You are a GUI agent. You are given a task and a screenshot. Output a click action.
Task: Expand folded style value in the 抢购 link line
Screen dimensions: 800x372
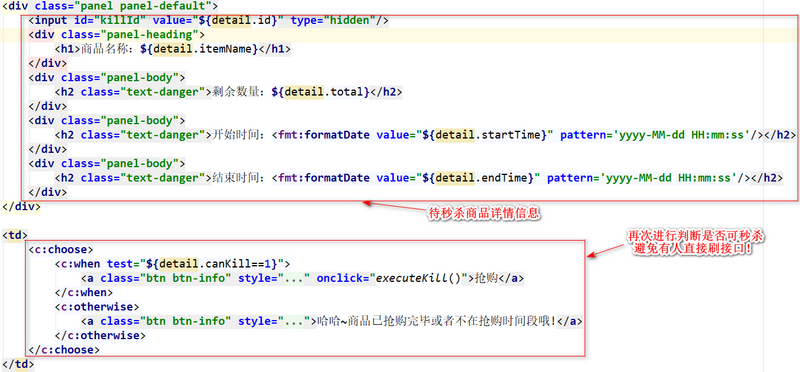295,279
